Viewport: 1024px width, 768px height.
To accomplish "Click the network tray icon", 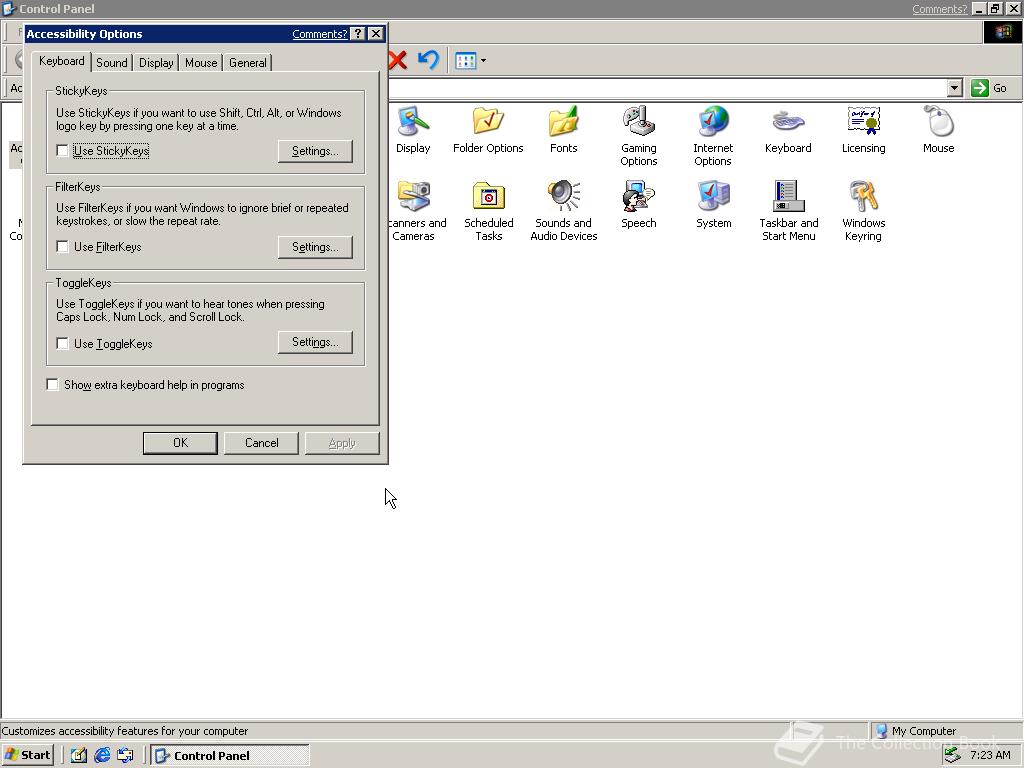I will coord(952,755).
